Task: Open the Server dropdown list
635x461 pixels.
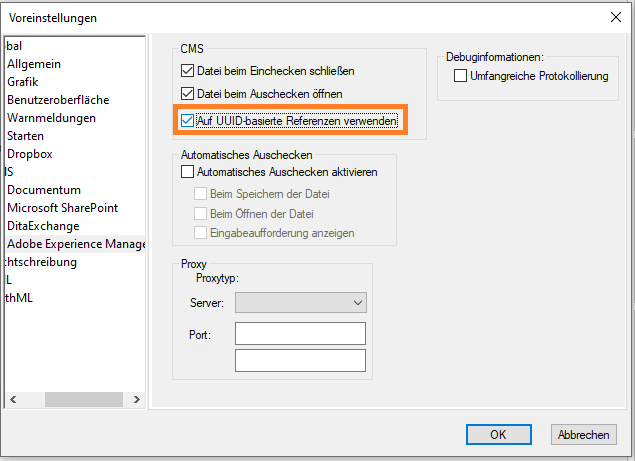Action: (300, 302)
